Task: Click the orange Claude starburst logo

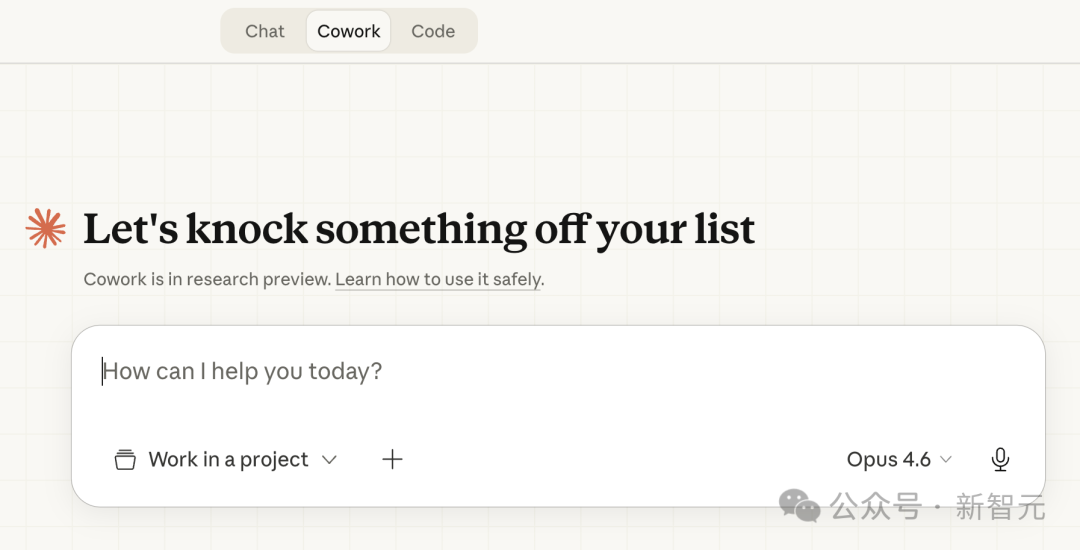Action: (x=45, y=228)
